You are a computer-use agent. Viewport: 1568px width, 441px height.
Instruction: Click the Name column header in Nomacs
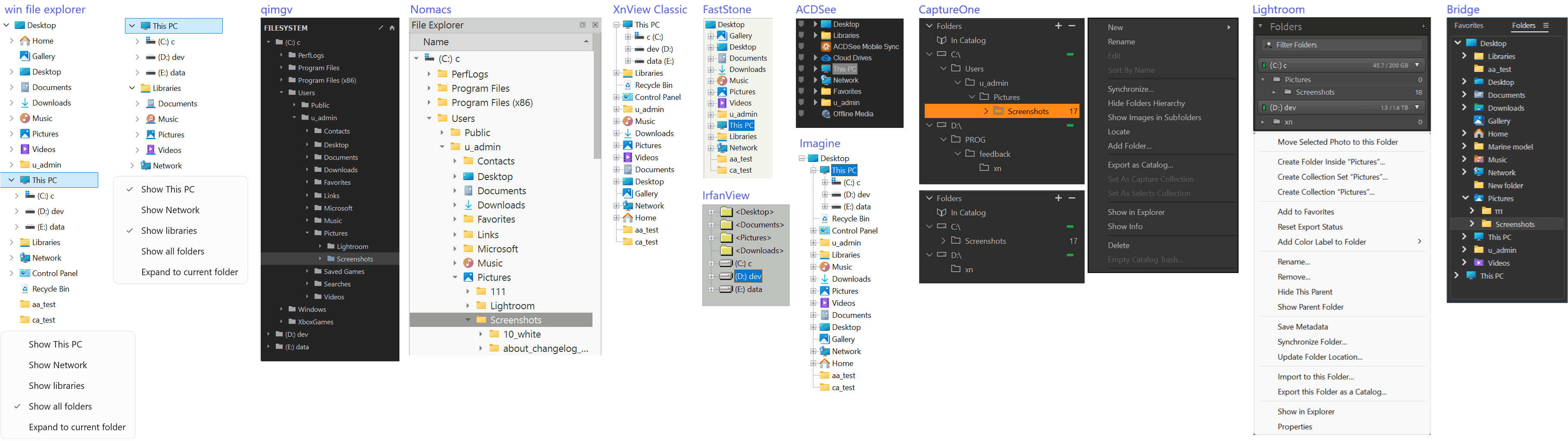(x=435, y=41)
